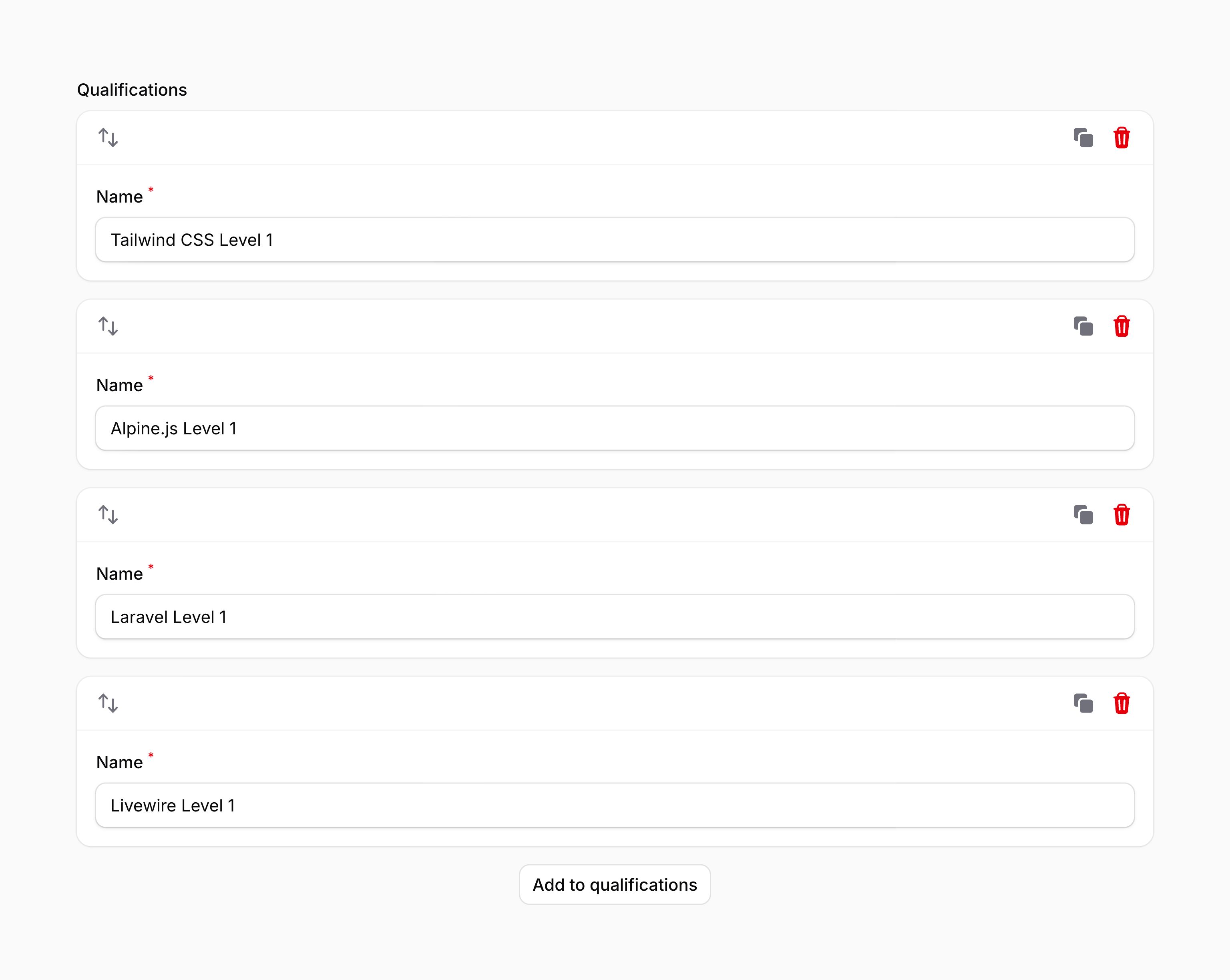Click the Name label above Tailwind field
This screenshot has width=1230, height=980.
(x=119, y=197)
